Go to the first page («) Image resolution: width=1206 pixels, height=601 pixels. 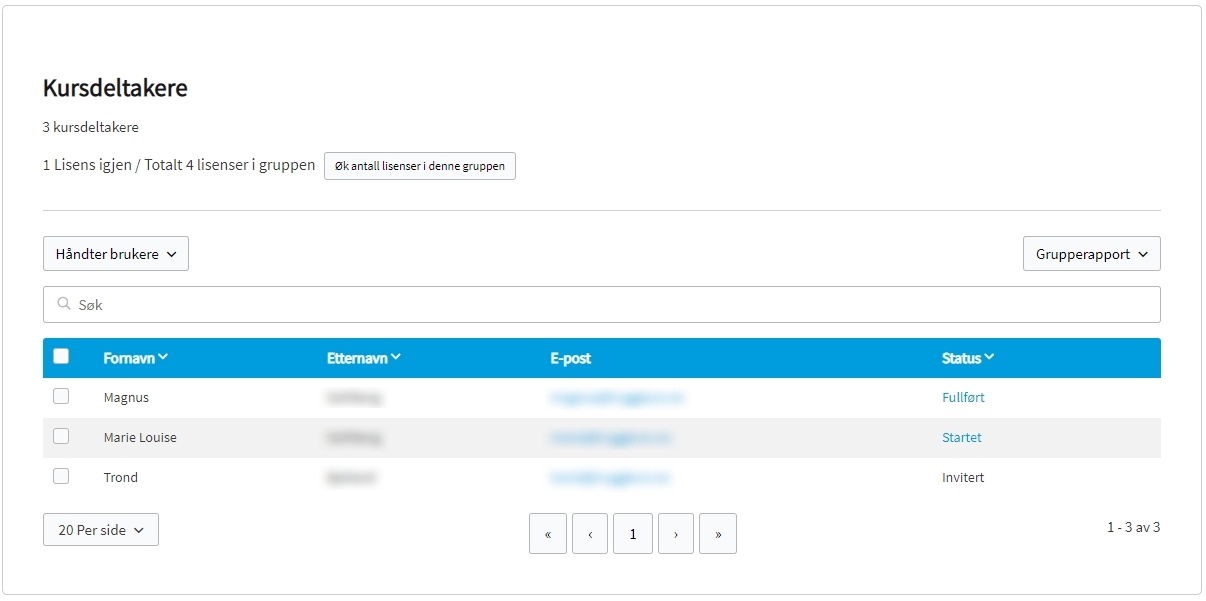[548, 534]
